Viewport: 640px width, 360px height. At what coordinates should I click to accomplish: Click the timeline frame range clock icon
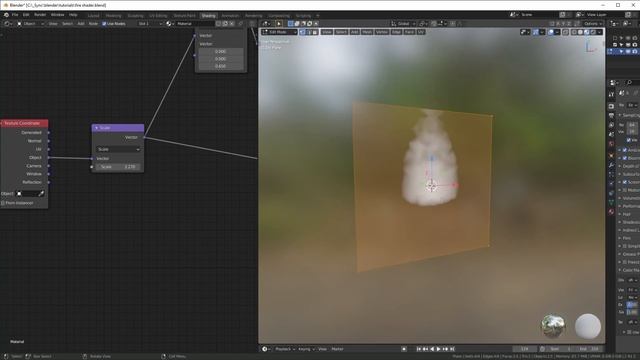coord(542,349)
